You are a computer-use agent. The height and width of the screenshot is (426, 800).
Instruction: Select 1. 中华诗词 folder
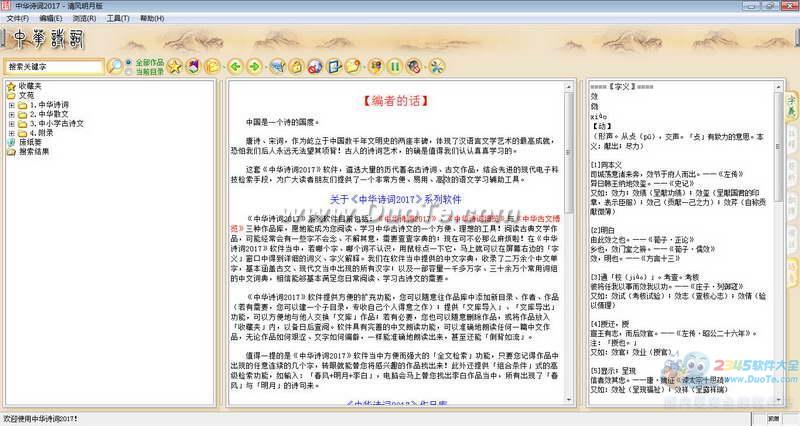(49, 105)
